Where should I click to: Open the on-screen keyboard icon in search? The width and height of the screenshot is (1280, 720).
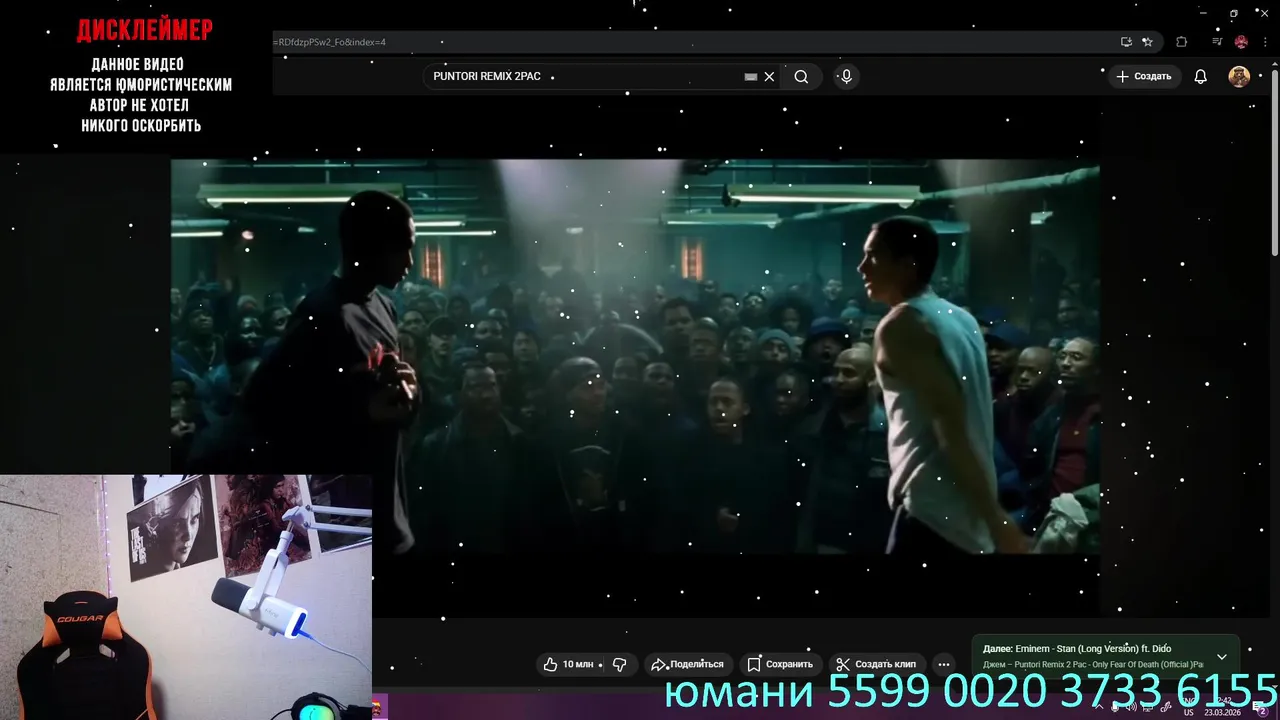click(750, 77)
